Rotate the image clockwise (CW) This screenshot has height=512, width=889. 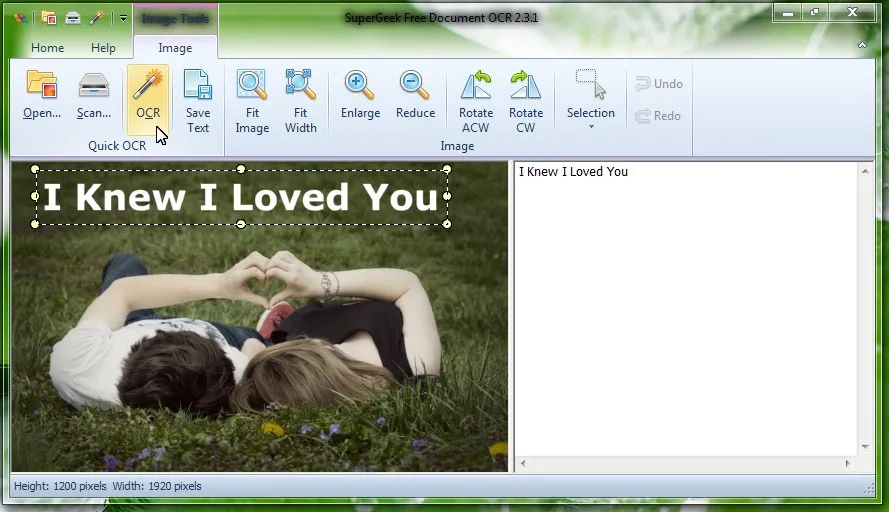(x=526, y=101)
